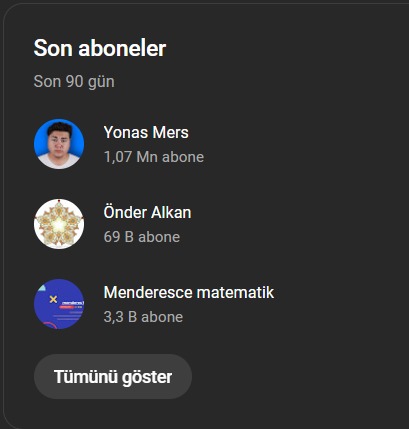Select the word matematik in third subscriber name
The height and width of the screenshot is (429, 409).
pyautogui.click(x=235, y=292)
